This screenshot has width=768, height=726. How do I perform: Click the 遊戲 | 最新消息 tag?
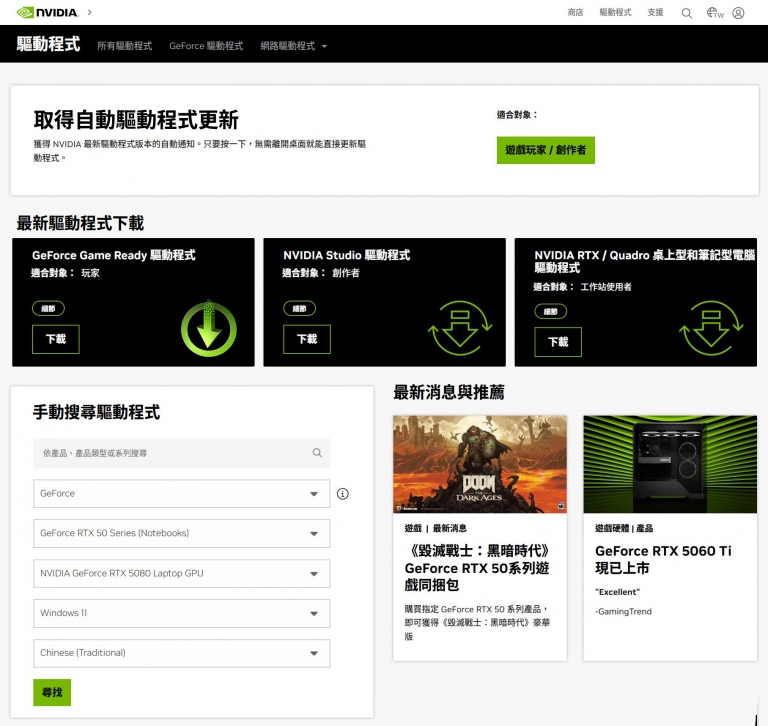pos(435,528)
